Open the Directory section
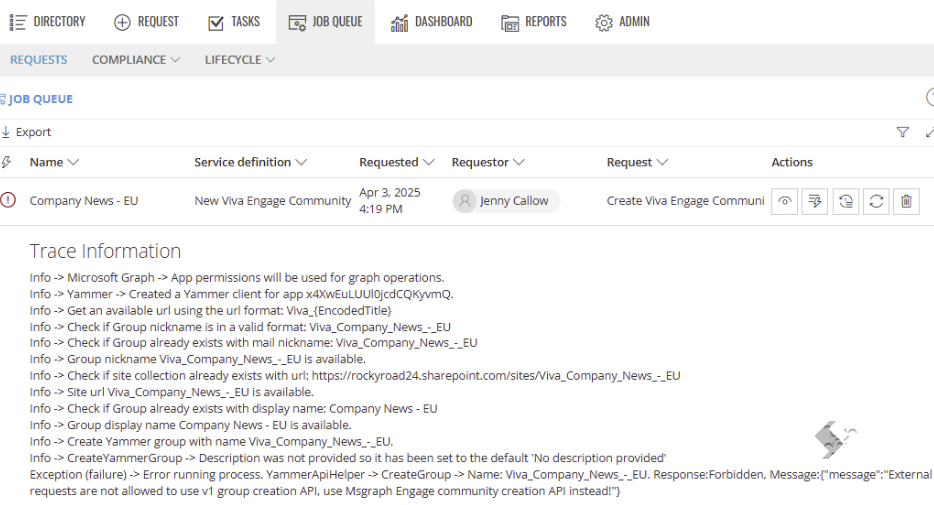The width and height of the screenshot is (934, 505). 48,22
